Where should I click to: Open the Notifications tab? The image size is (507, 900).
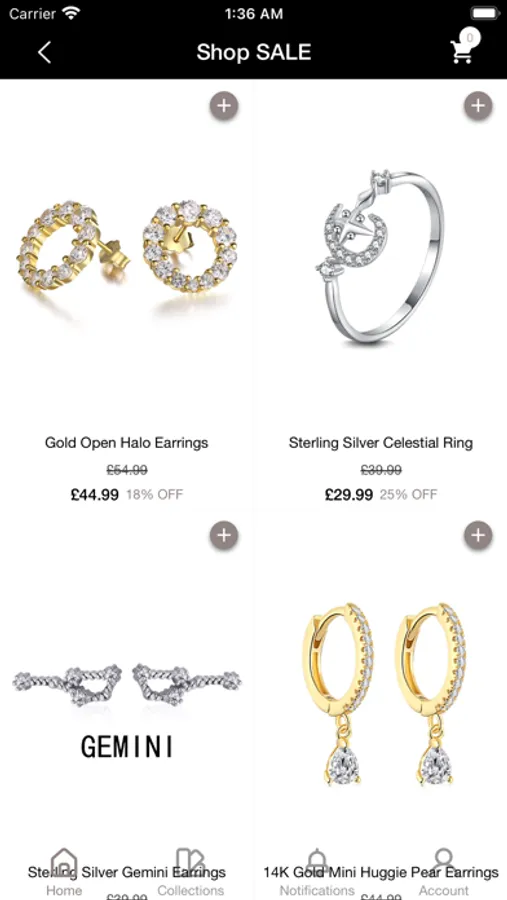317,872
